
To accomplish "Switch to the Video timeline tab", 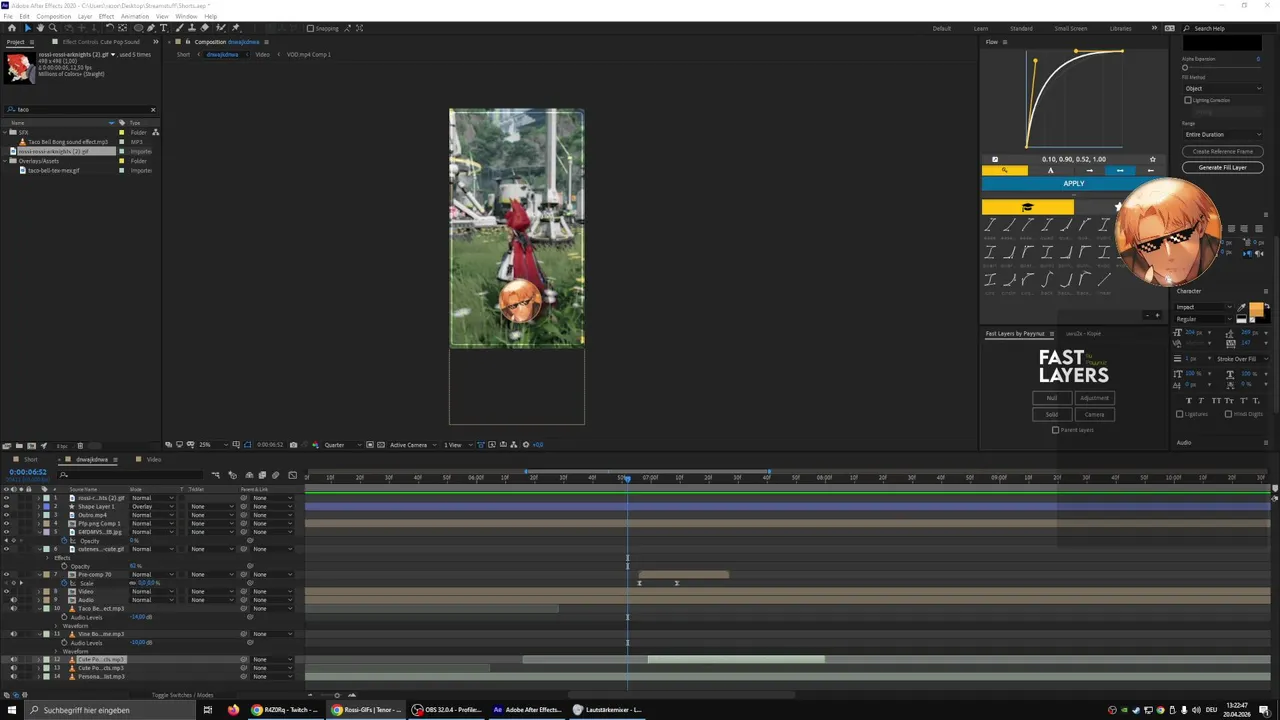I will 154,459.
